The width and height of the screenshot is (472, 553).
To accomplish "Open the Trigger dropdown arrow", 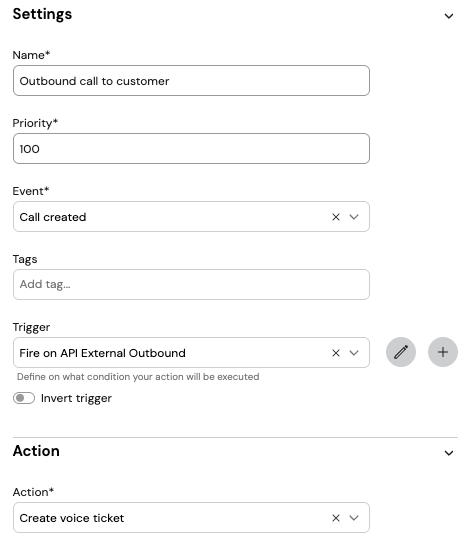I will coord(354,353).
